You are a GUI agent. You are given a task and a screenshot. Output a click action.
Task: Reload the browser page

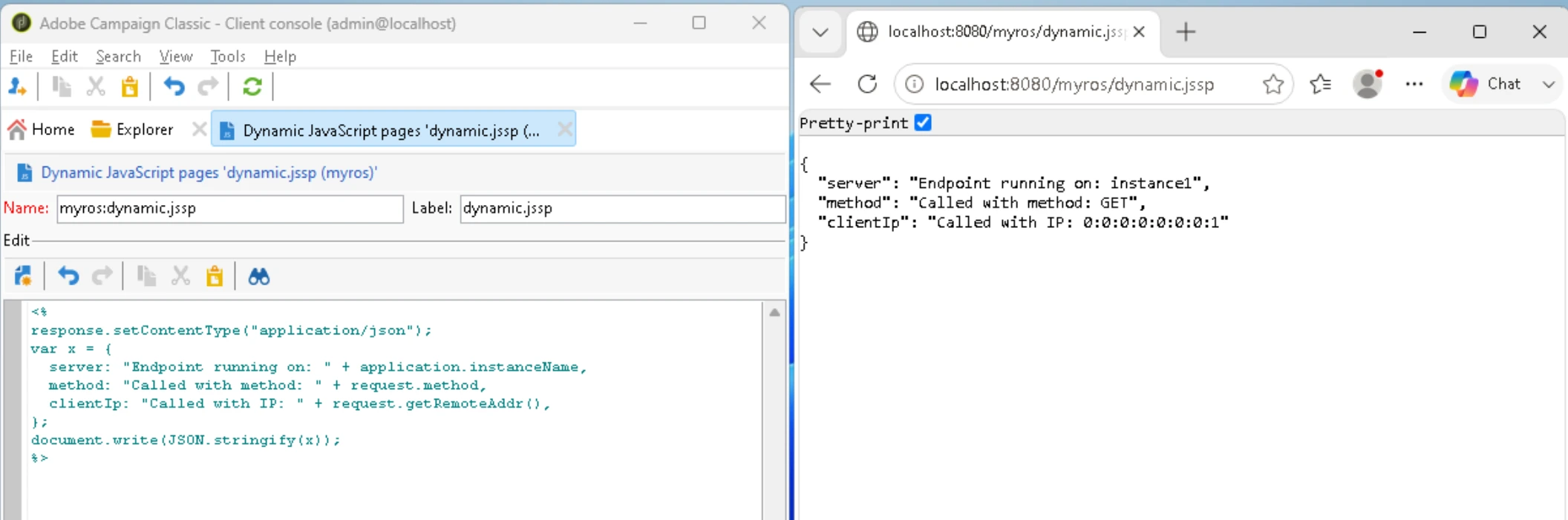pos(867,84)
